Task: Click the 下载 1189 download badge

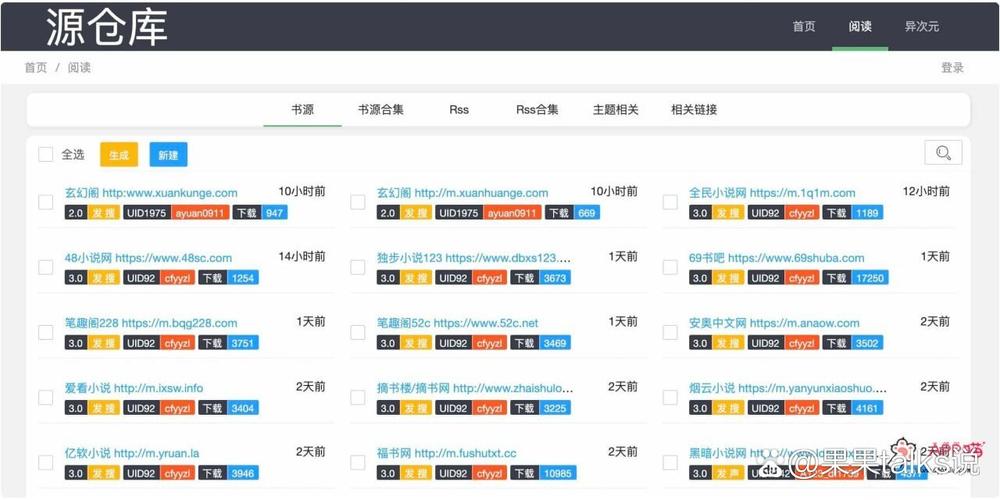Action: 853,213
